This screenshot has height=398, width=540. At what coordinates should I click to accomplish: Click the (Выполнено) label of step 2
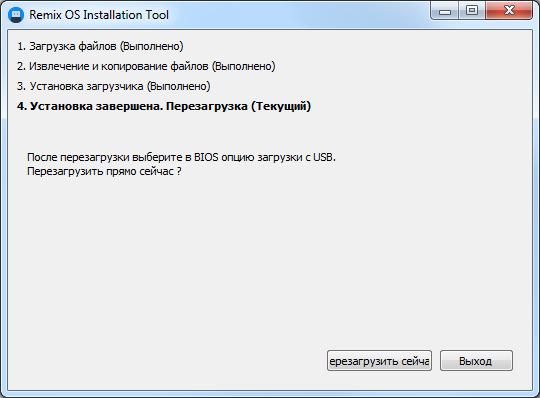[243, 66]
